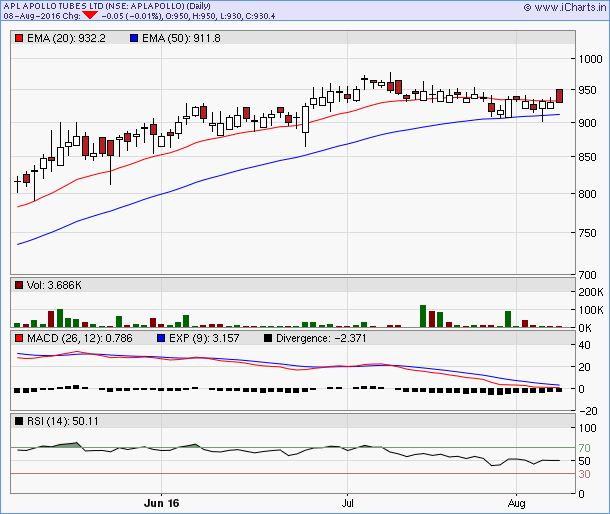
Task: Click the red down-arrow change indicator
Action: point(90,15)
